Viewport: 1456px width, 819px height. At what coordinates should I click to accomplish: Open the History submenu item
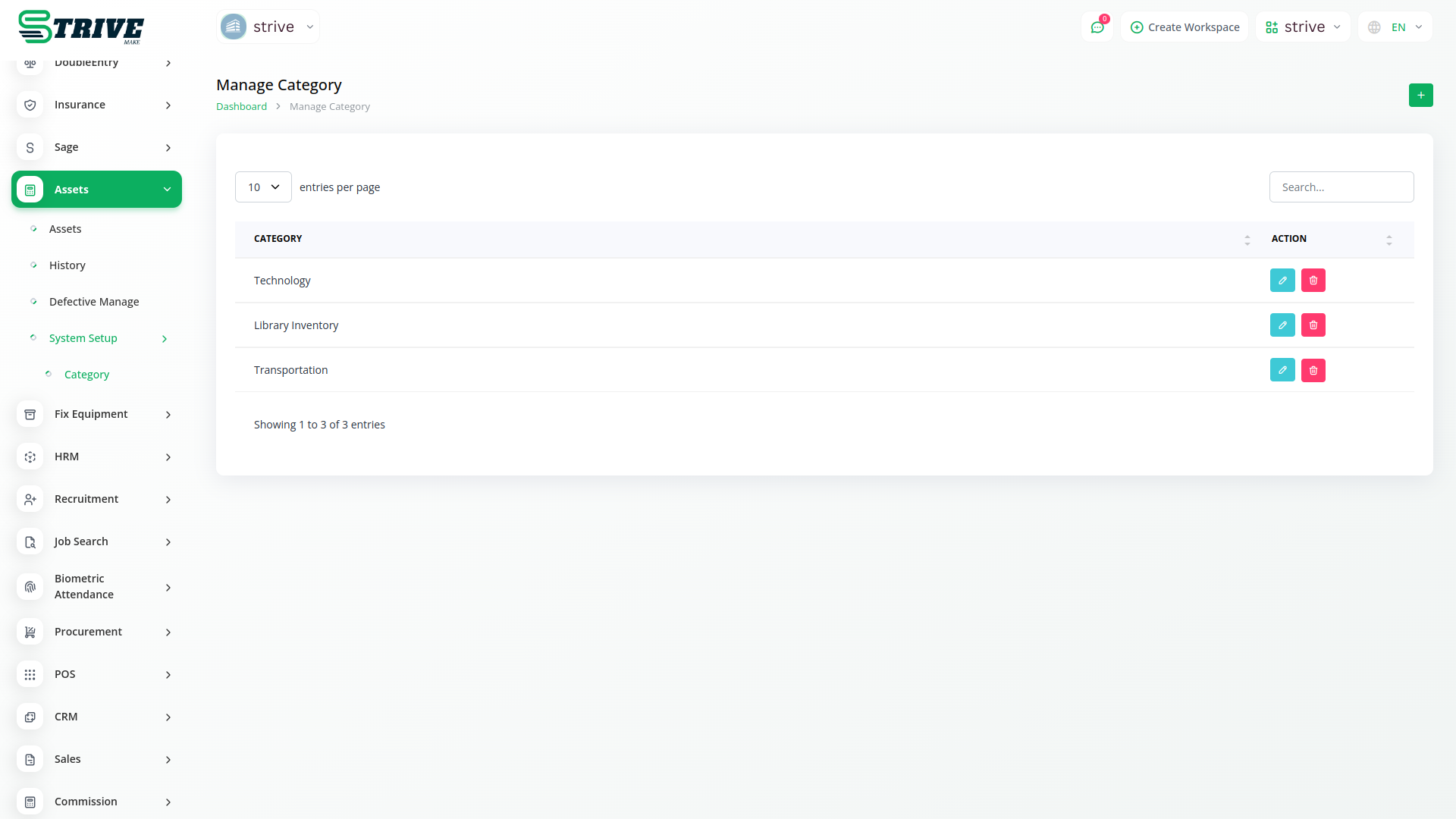click(67, 265)
